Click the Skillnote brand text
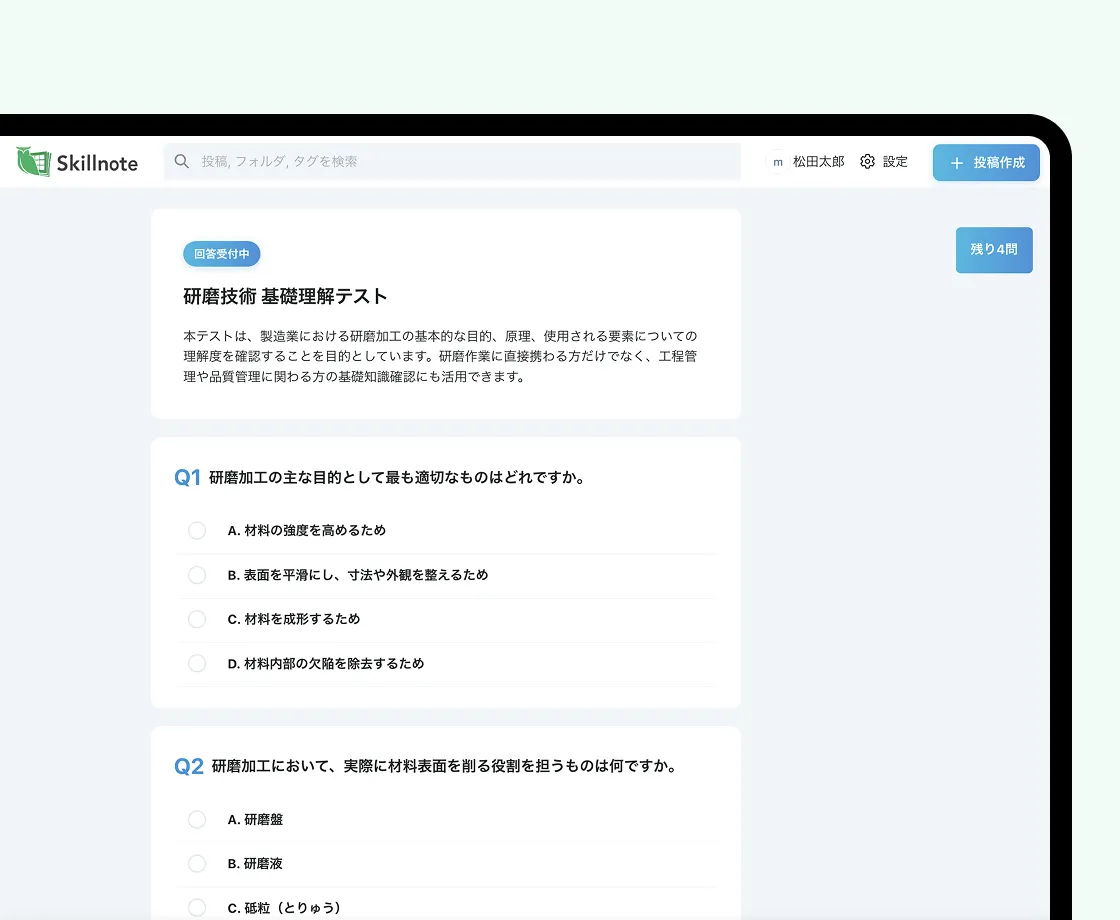Viewport: 1120px width, 920px height. coord(97,163)
